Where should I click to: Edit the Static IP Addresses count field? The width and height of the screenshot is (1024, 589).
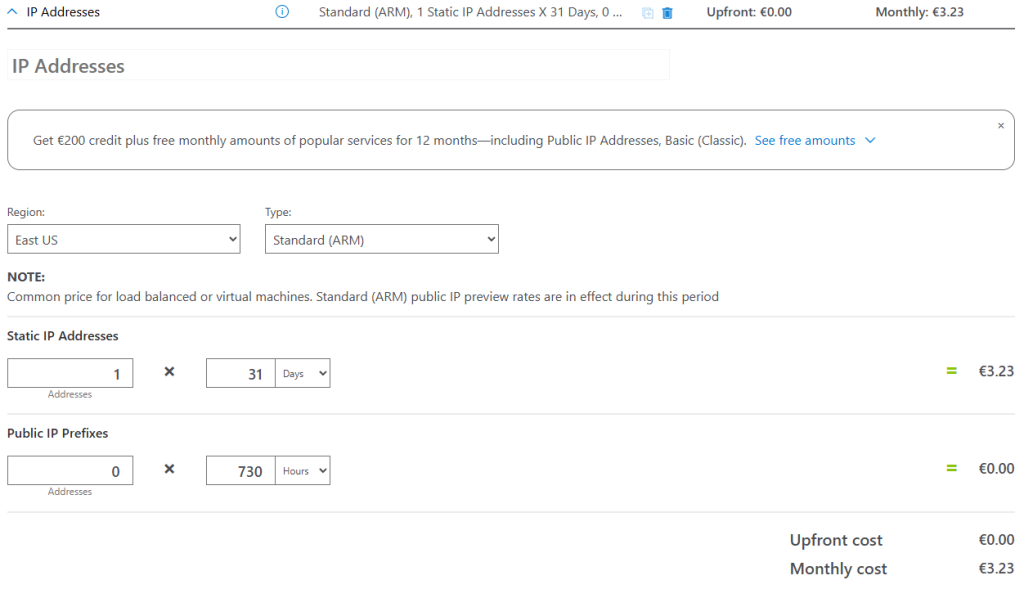[x=70, y=373]
